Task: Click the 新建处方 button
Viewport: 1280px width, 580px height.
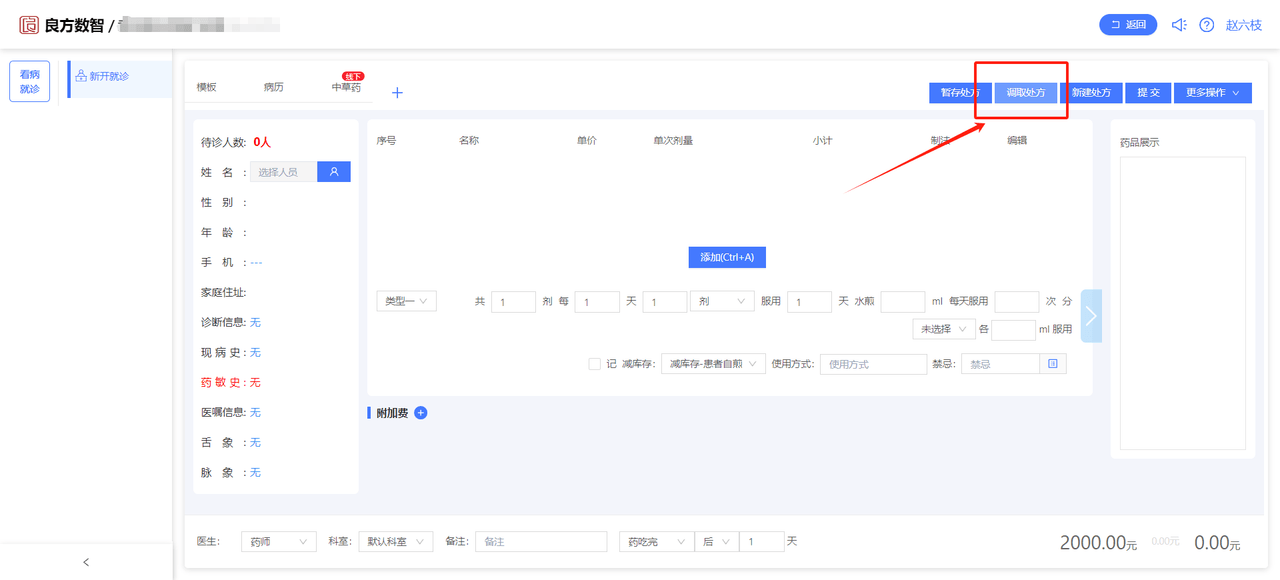Action: (x=1091, y=92)
